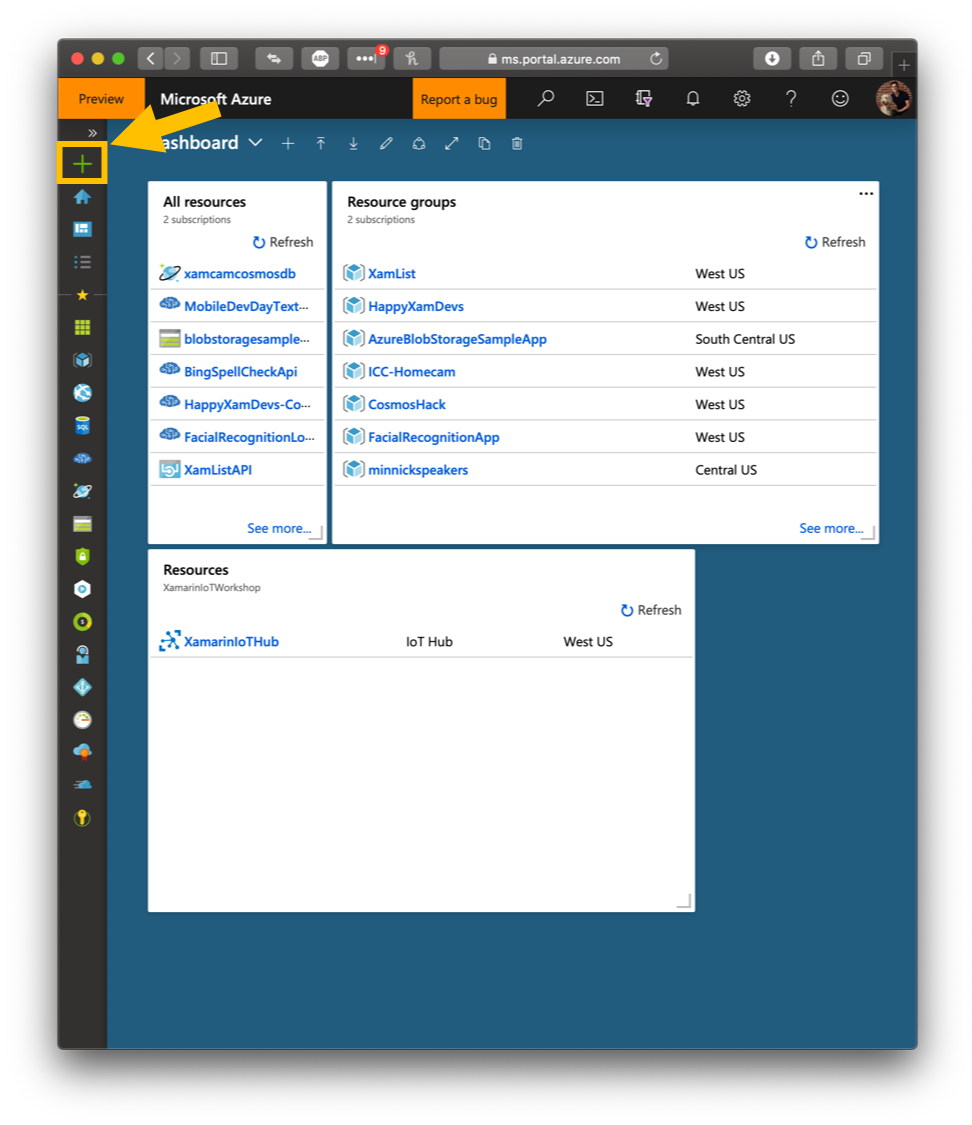
Task: Open the xamcamcosmosdb resource
Action: (x=240, y=273)
